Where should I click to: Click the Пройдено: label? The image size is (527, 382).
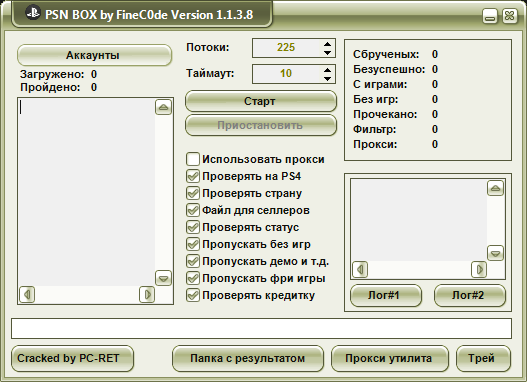click(x=50, y=87)
